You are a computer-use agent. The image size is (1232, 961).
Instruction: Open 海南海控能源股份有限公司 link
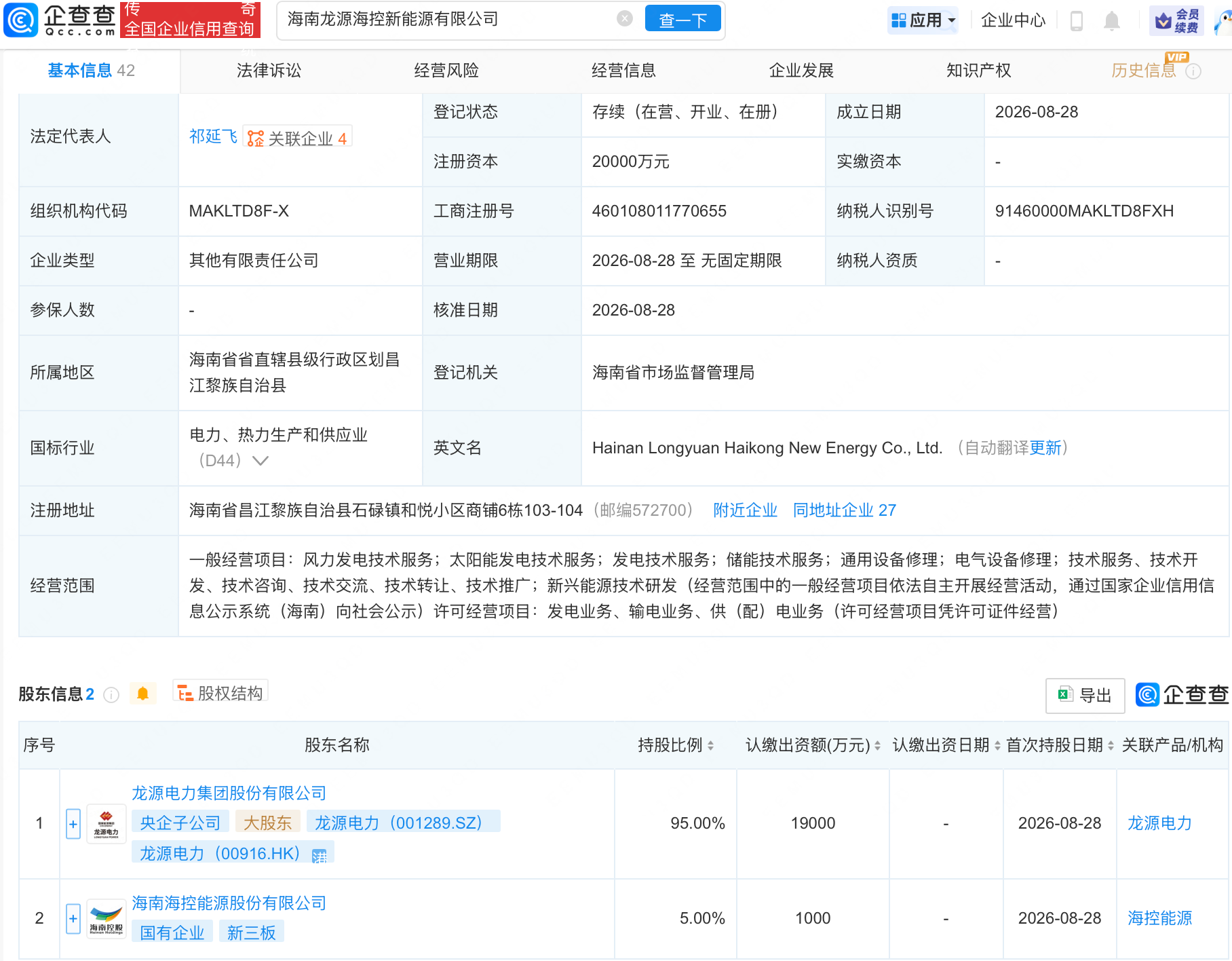pyautogui.click(x=229, y=903)
